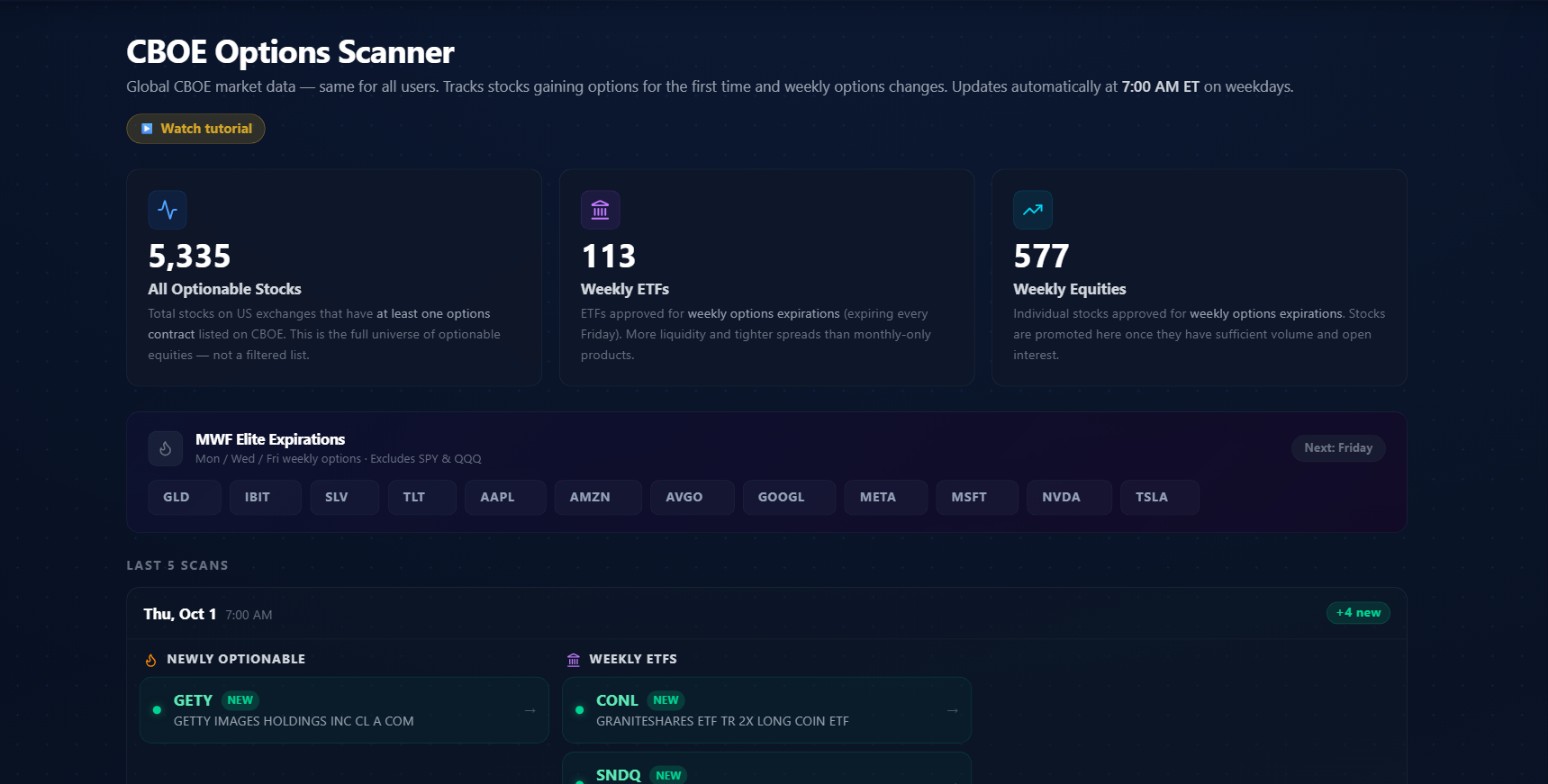The width and height of the screenshot is (1548, 784).
Task: Click the +4 new badge
Action: (1358, 613)
